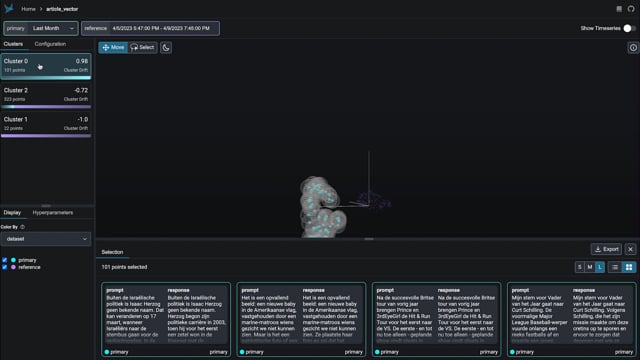Select the Move tool

tap(113, 47)
